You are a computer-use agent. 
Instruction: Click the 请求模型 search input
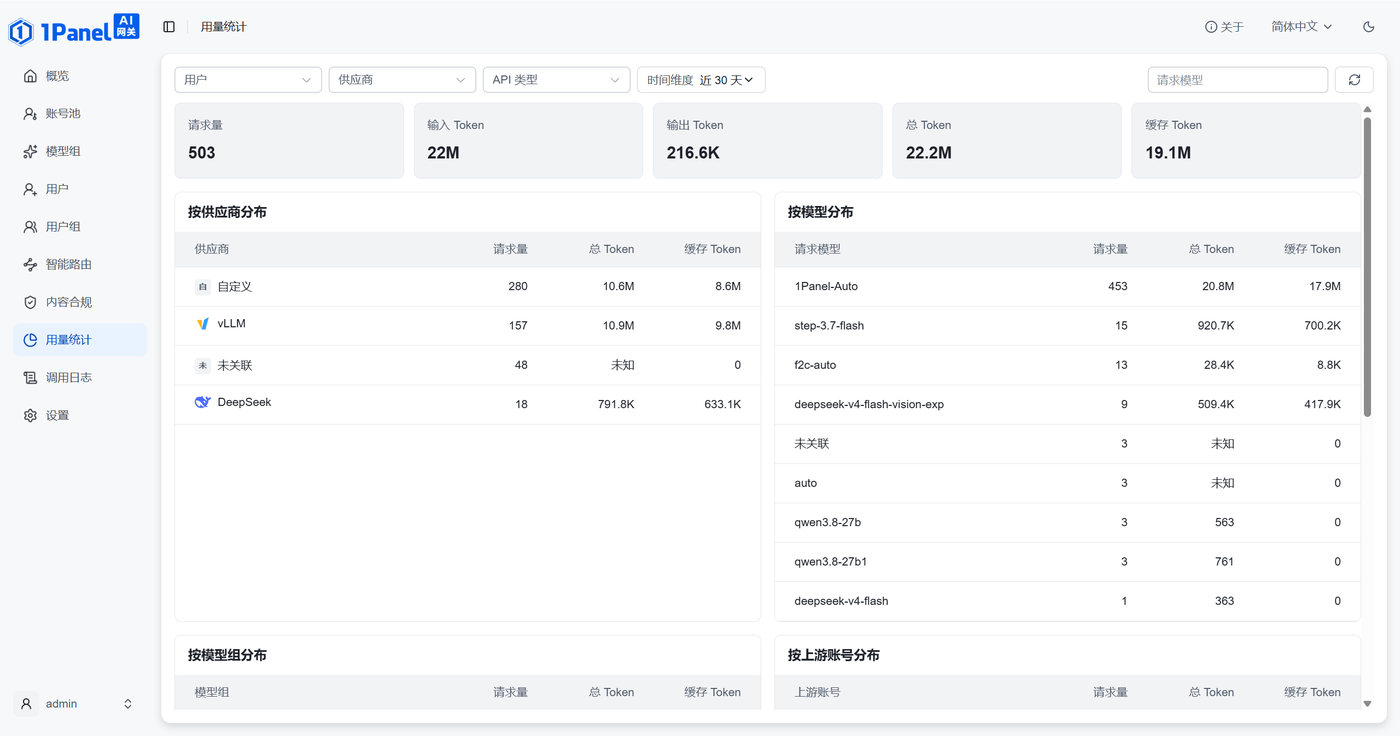tap(1238, 80)
